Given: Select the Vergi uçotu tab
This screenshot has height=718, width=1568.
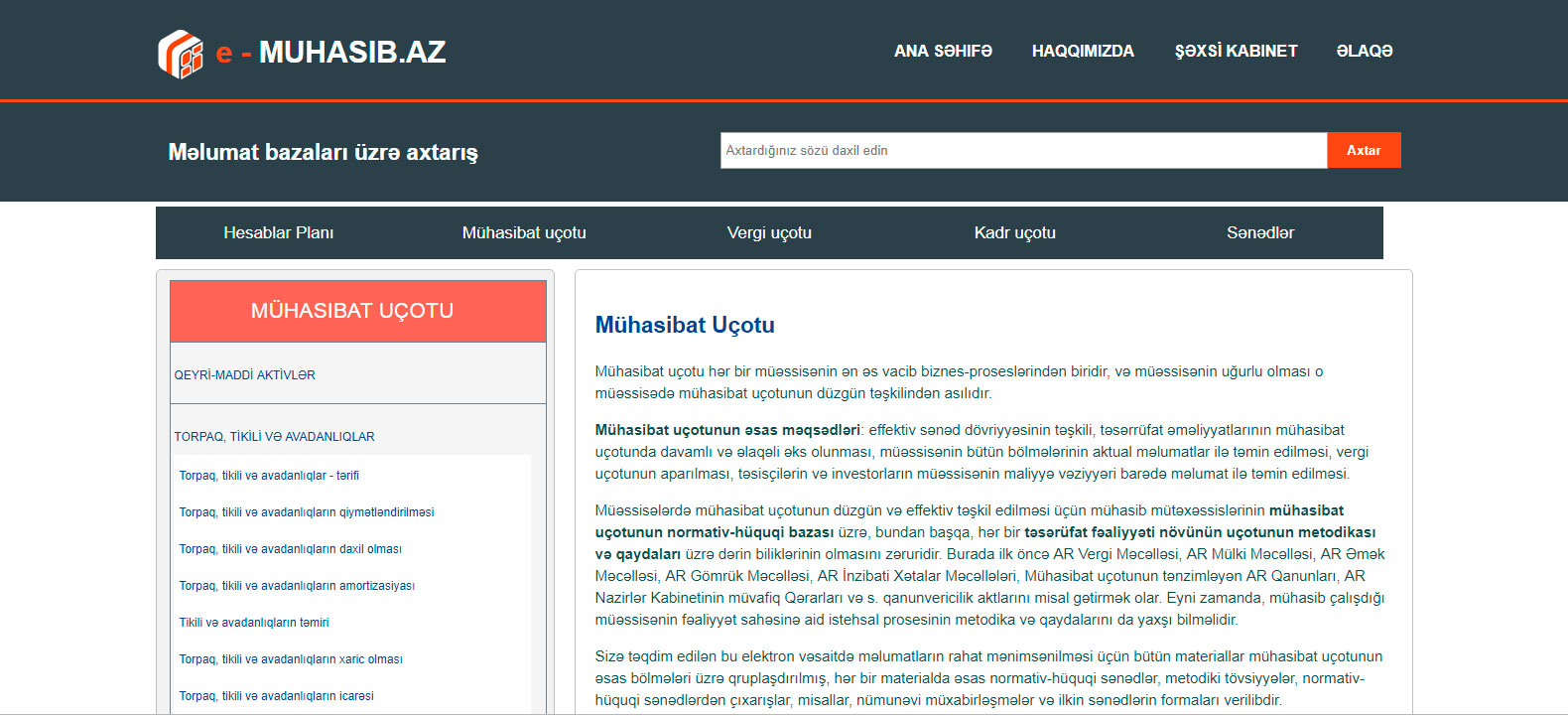Looking at the screenshot, I should (769, 233).
